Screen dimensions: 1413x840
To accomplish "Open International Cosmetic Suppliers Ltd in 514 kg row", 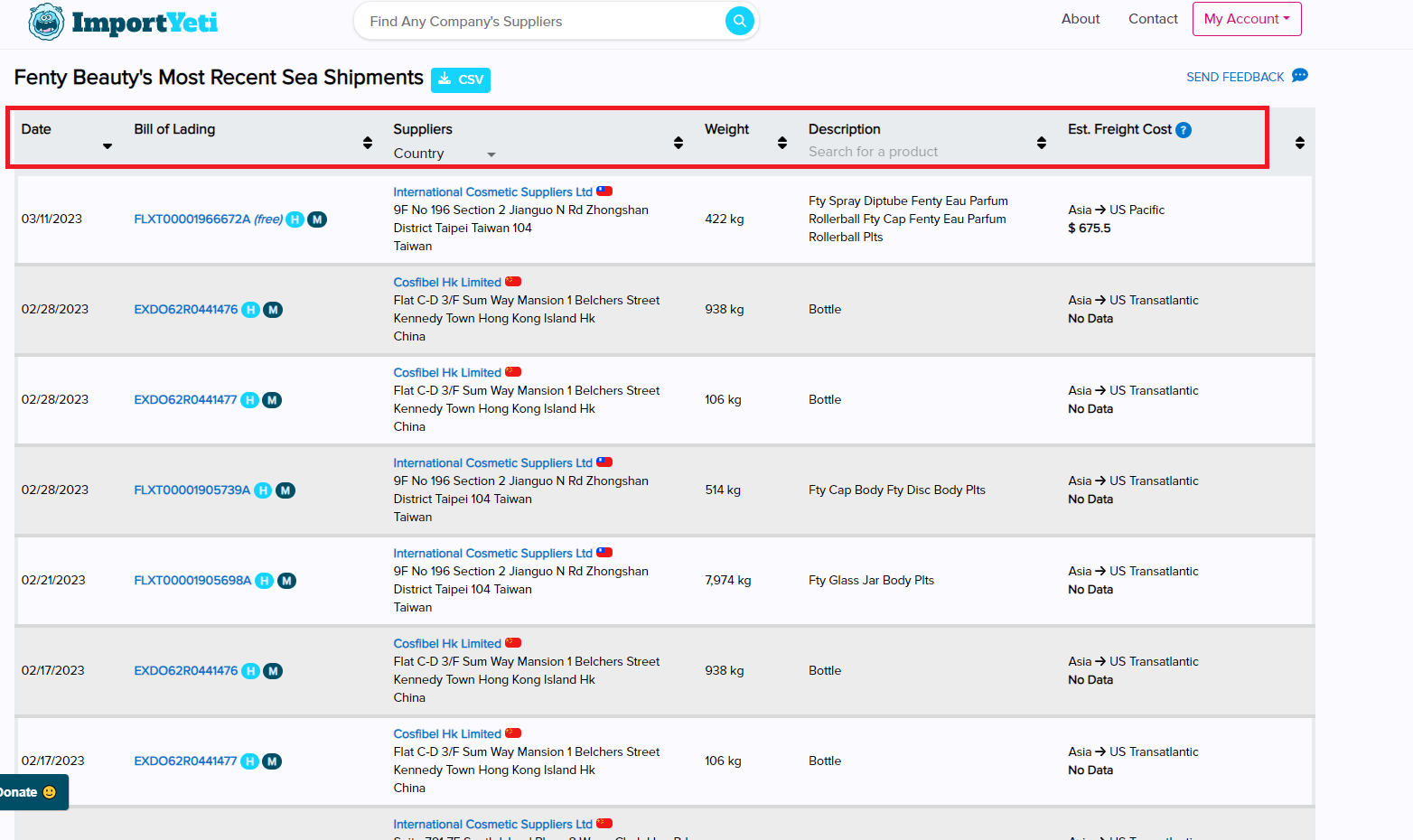I will (x=492, y=463).
